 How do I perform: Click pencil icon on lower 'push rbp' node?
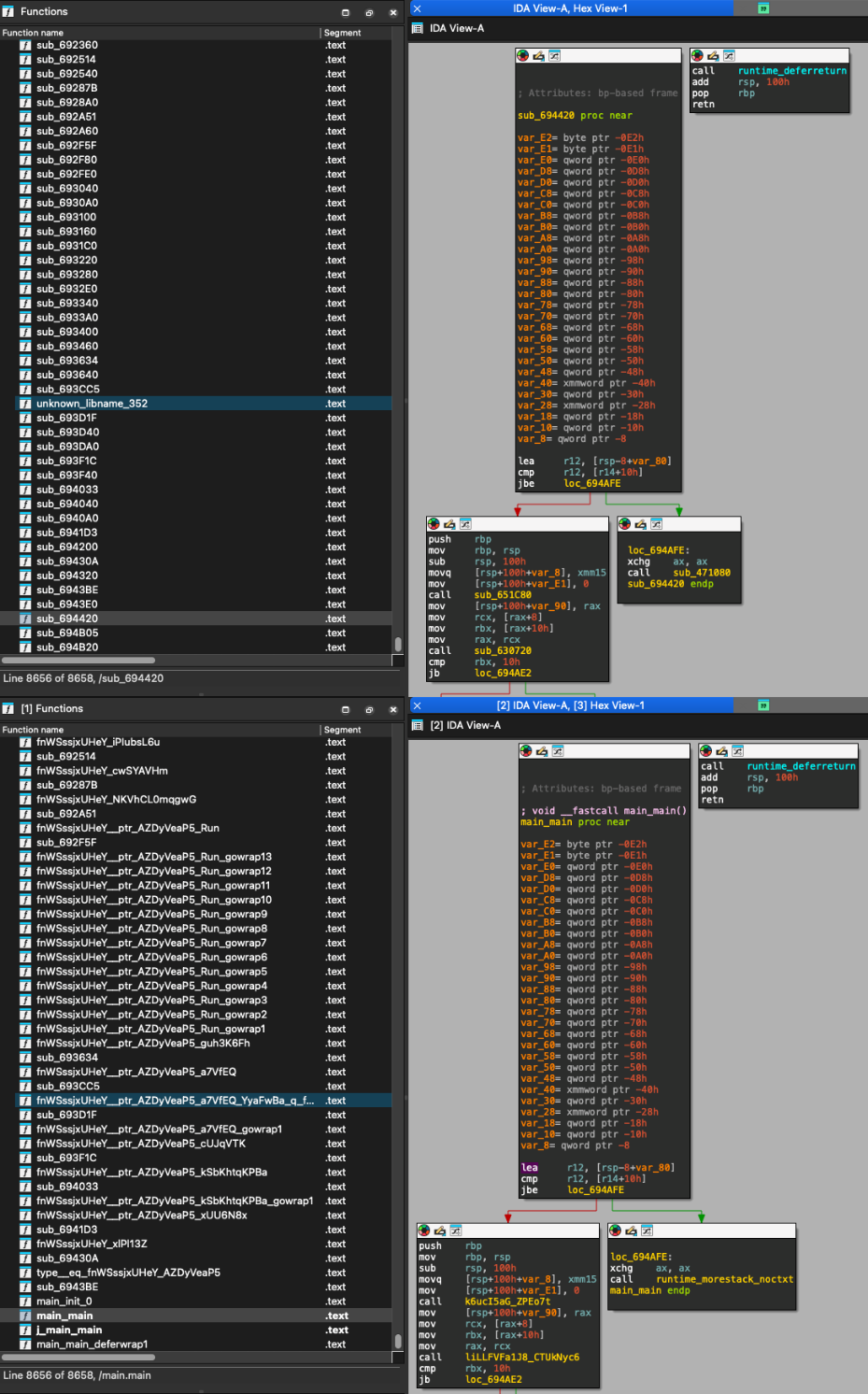(440, 1230)
